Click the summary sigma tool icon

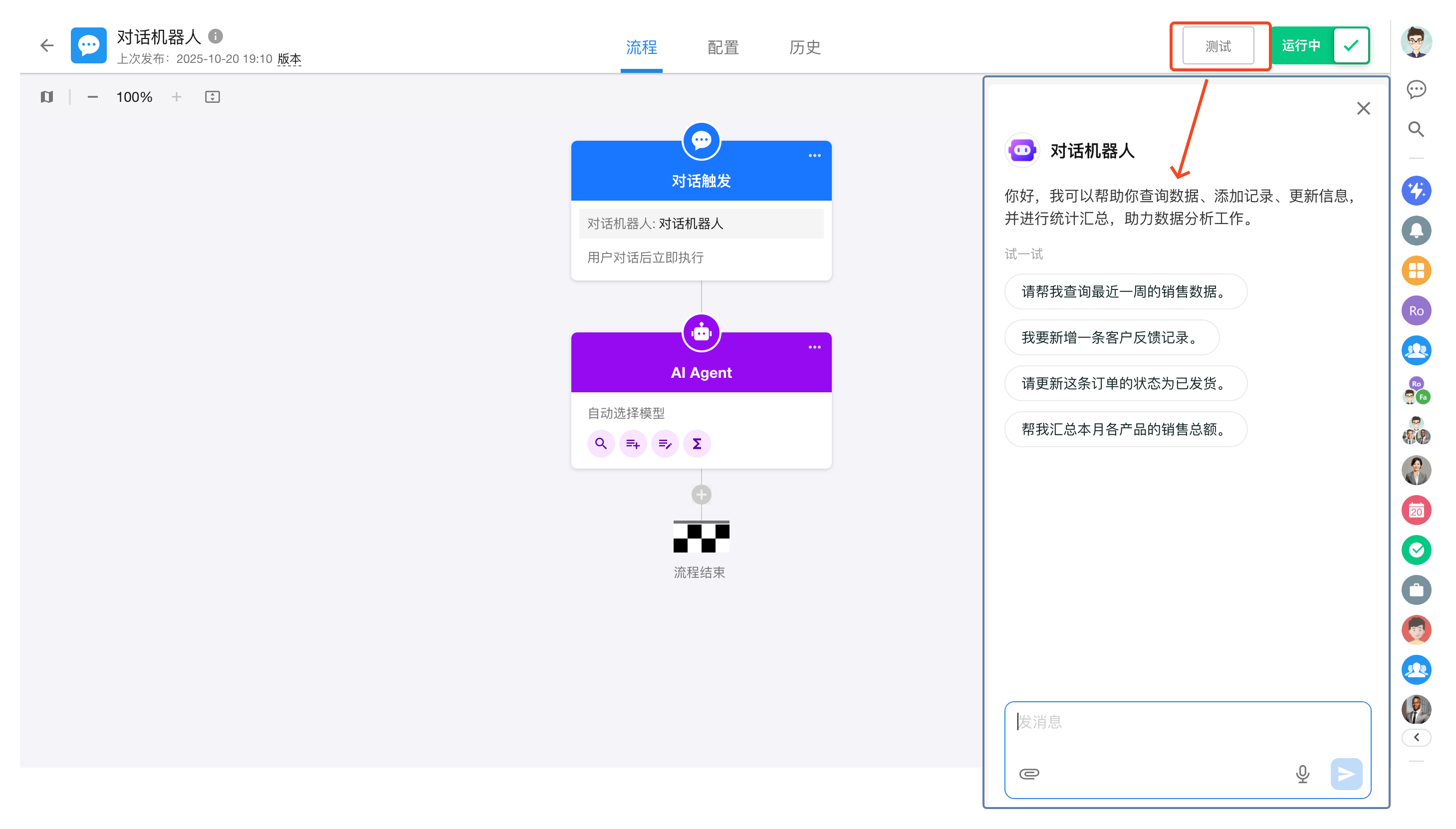697,444
